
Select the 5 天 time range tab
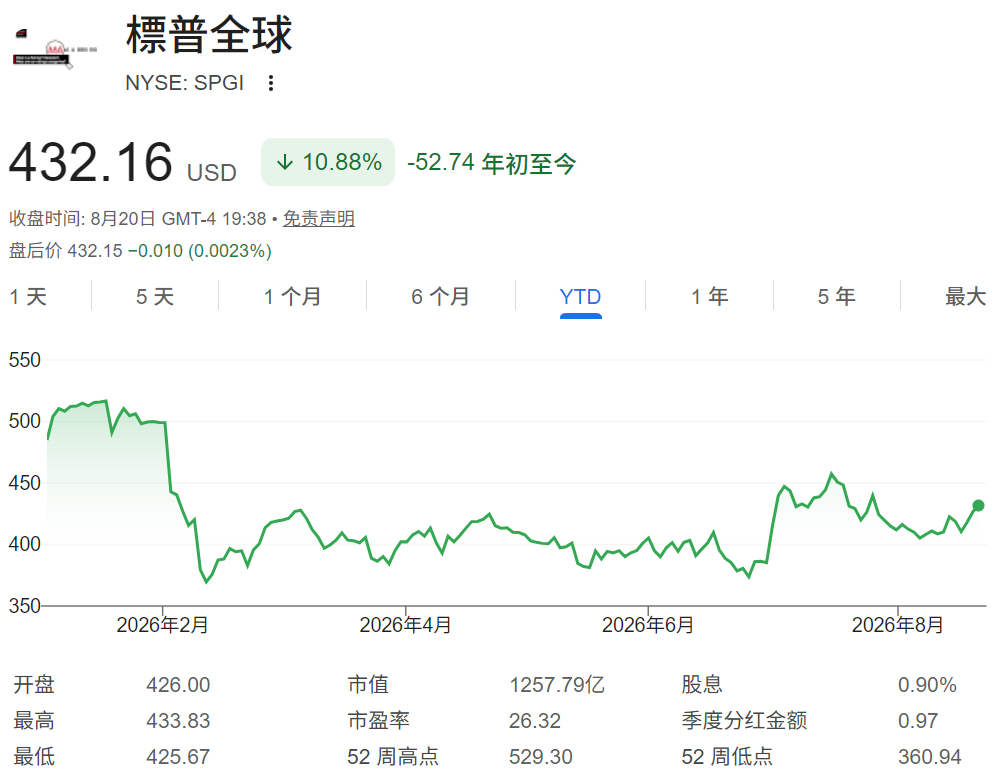click(155, 296)
